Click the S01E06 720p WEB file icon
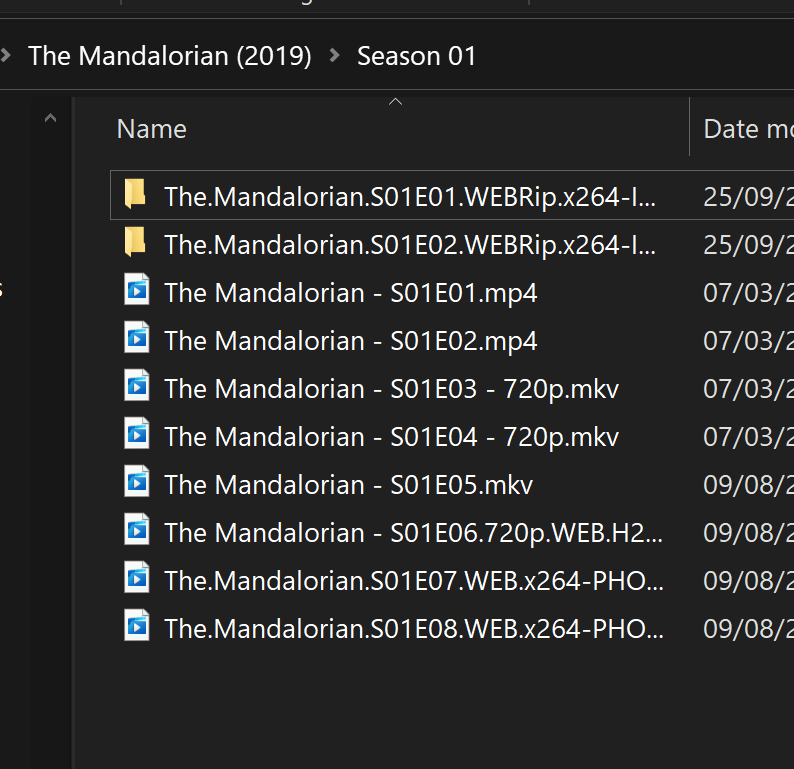 [x=136, y=531]
